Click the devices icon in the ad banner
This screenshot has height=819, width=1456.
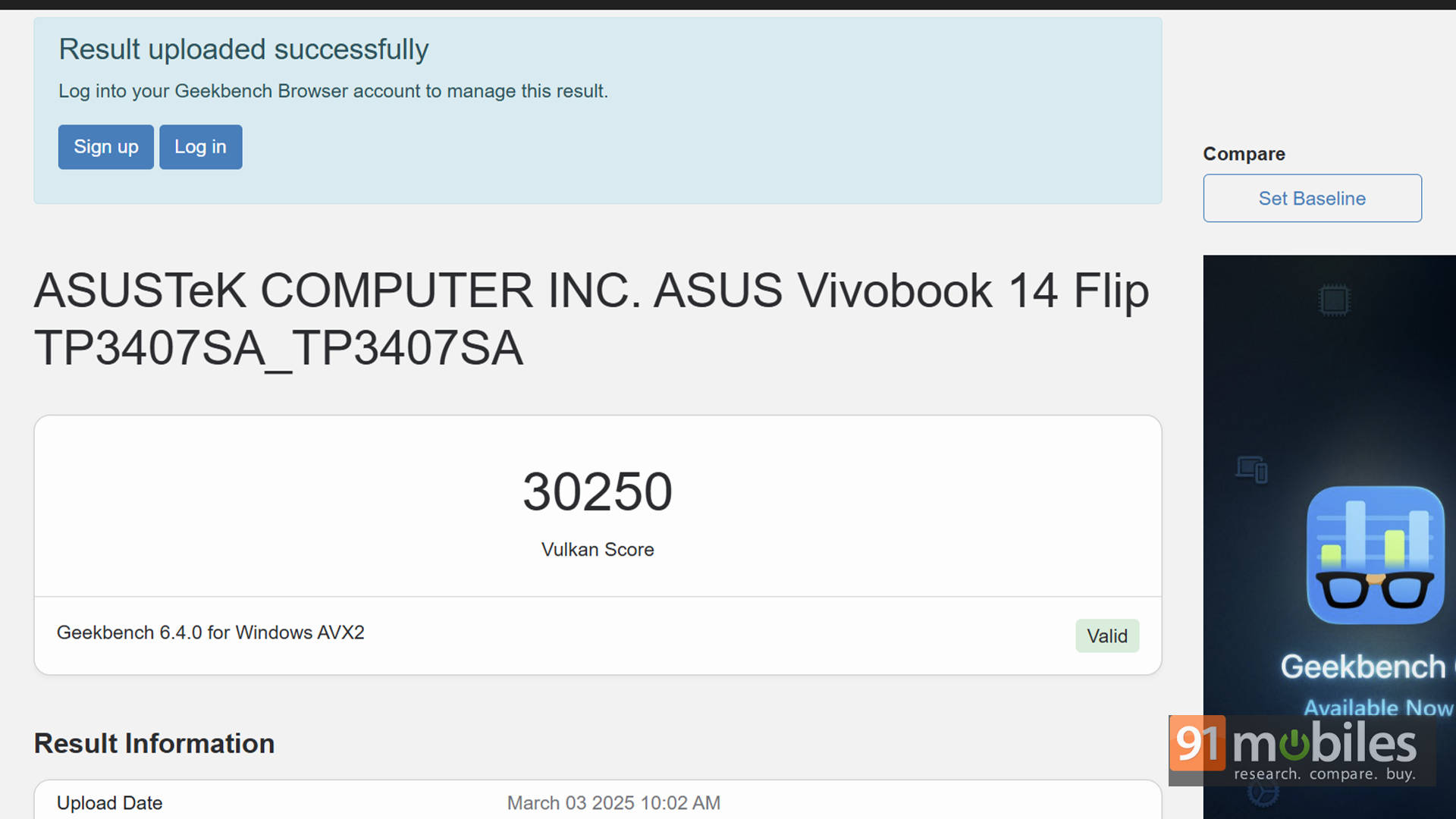tap(1251, 469)
